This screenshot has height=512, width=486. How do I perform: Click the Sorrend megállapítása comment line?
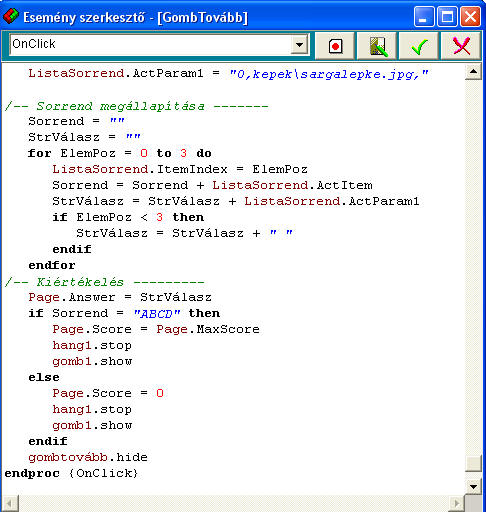coord(136,106)
